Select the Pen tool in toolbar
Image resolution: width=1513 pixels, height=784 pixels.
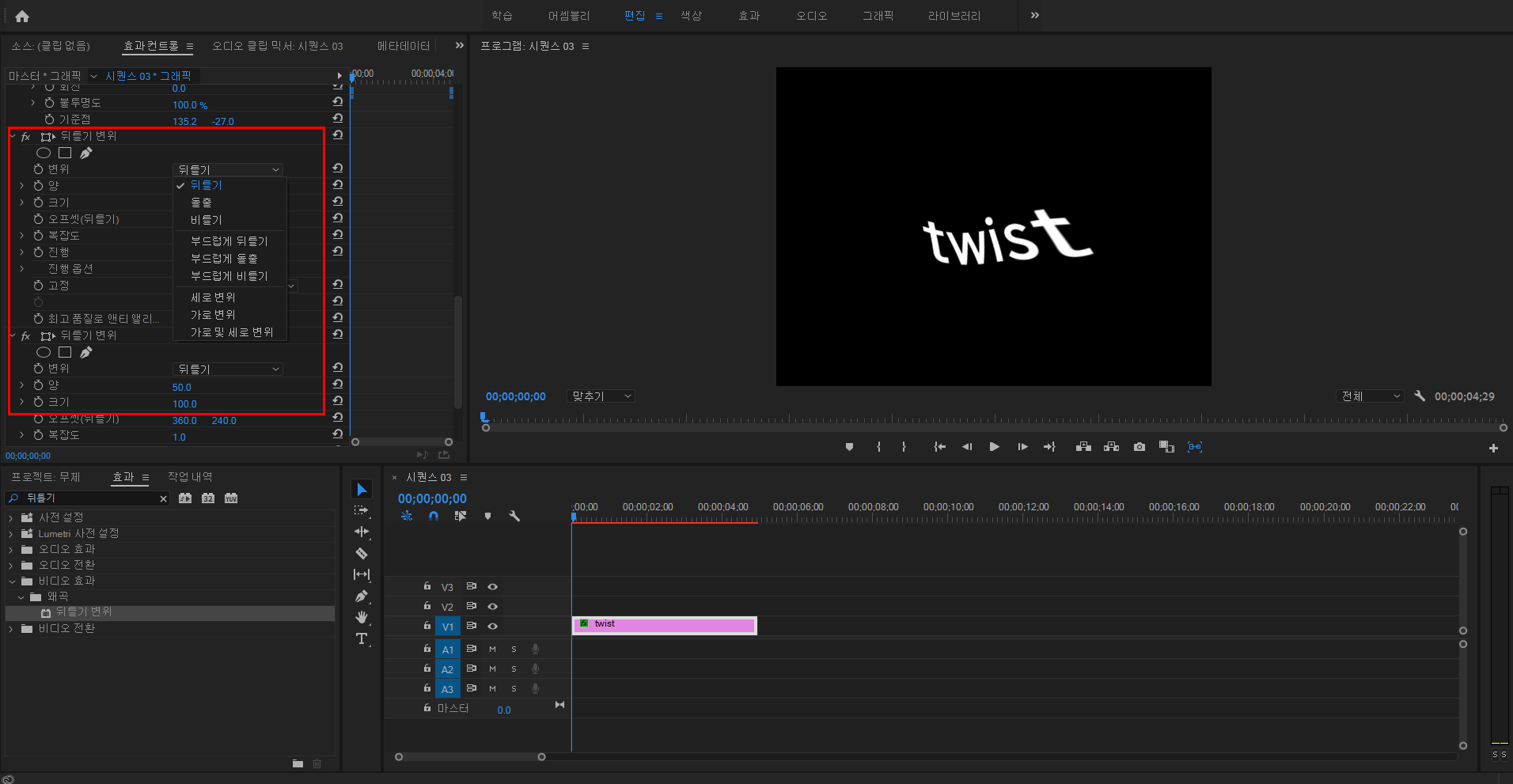point(362,596)
